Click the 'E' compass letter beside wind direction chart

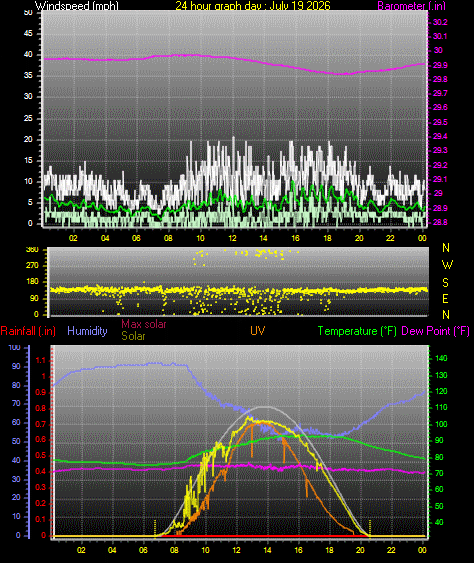click(x=445, y=299)
